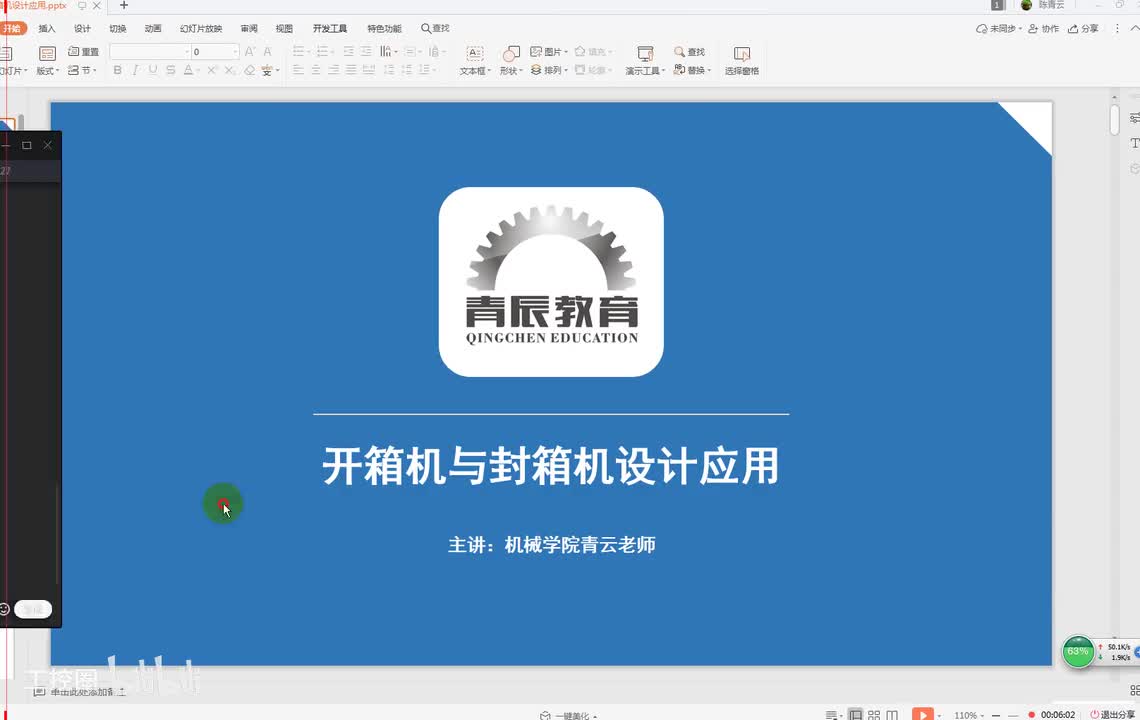The height and width of the screenshot is (720, 1140).
Task: Align text left
Action: coord(298,70)
